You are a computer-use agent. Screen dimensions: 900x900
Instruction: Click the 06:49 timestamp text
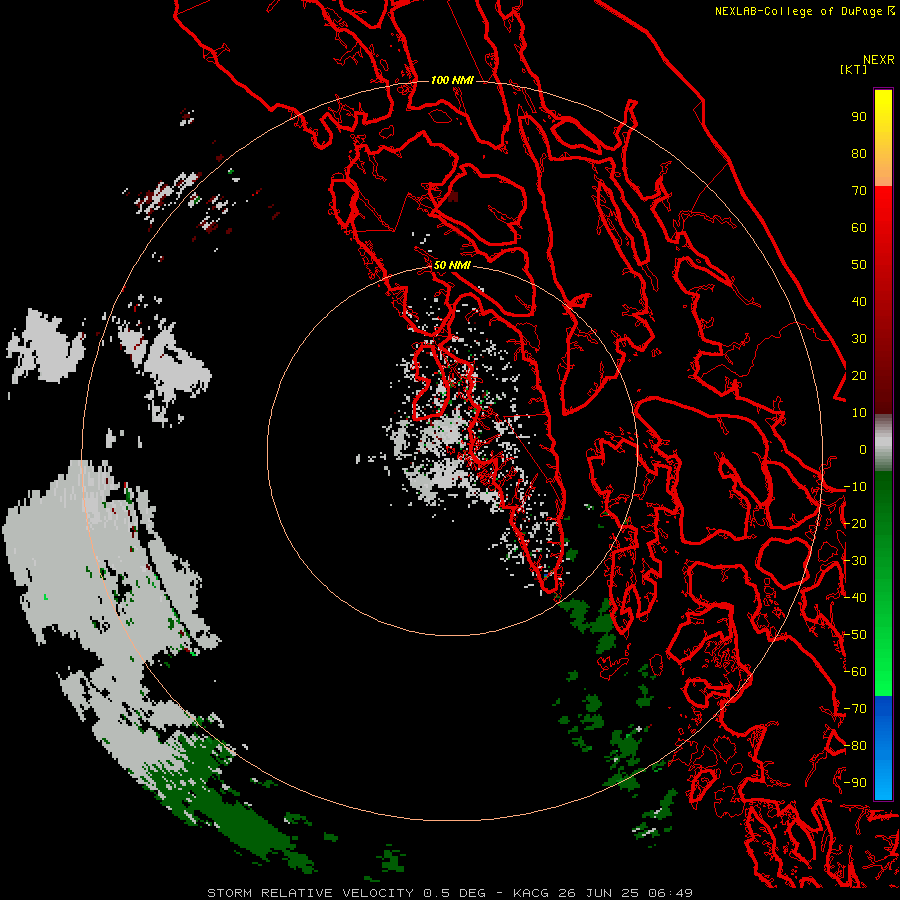(670, 893)
